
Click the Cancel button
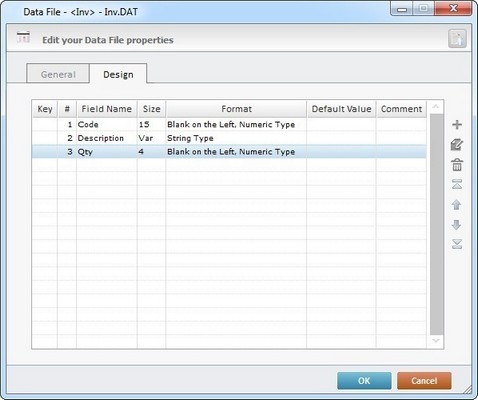[x=424, y=381]
